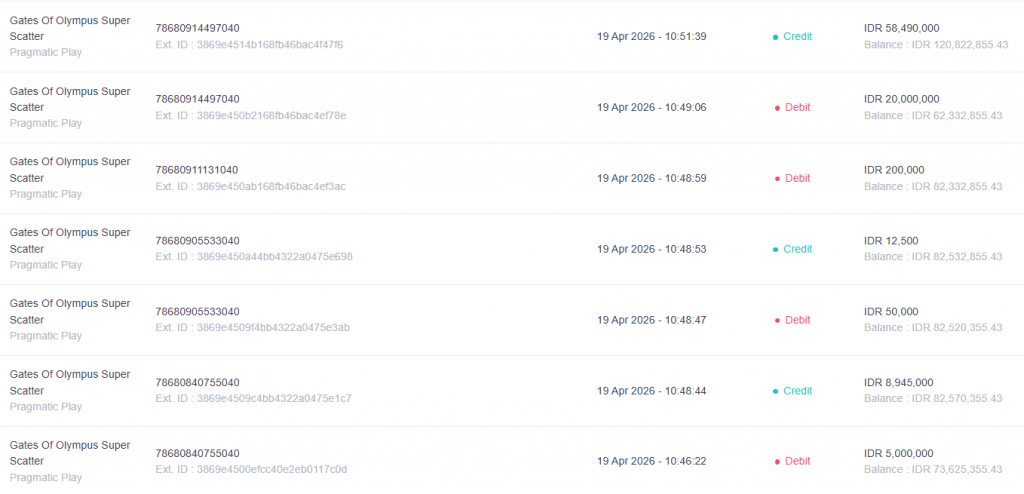Select transaction ID 78680911131040

click(197, 170)
